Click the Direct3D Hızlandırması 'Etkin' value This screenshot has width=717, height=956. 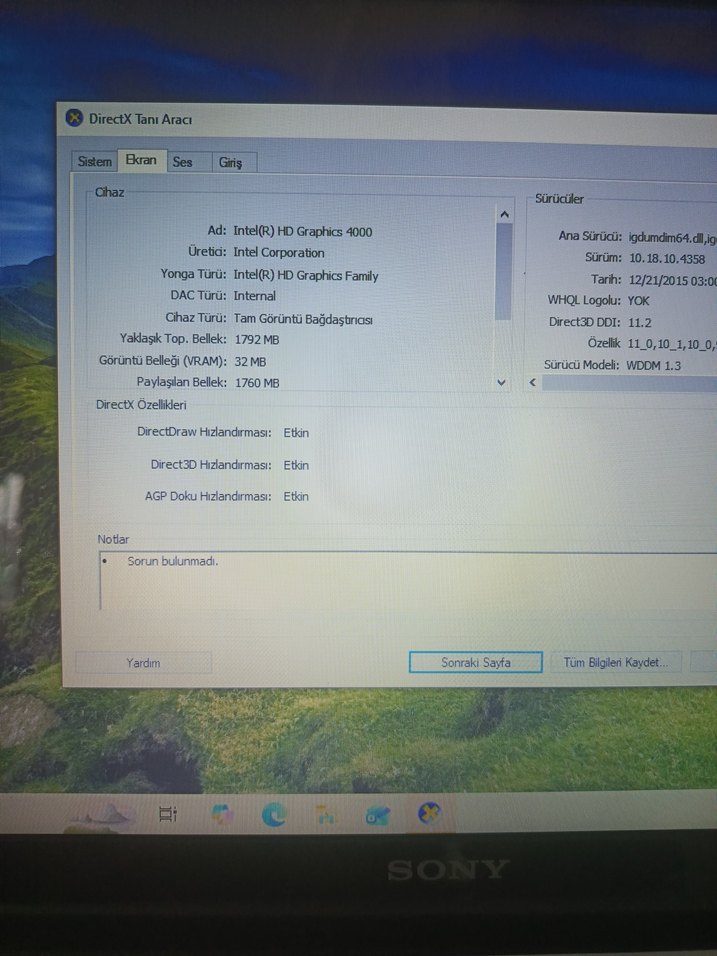click(x=296, y=465)
